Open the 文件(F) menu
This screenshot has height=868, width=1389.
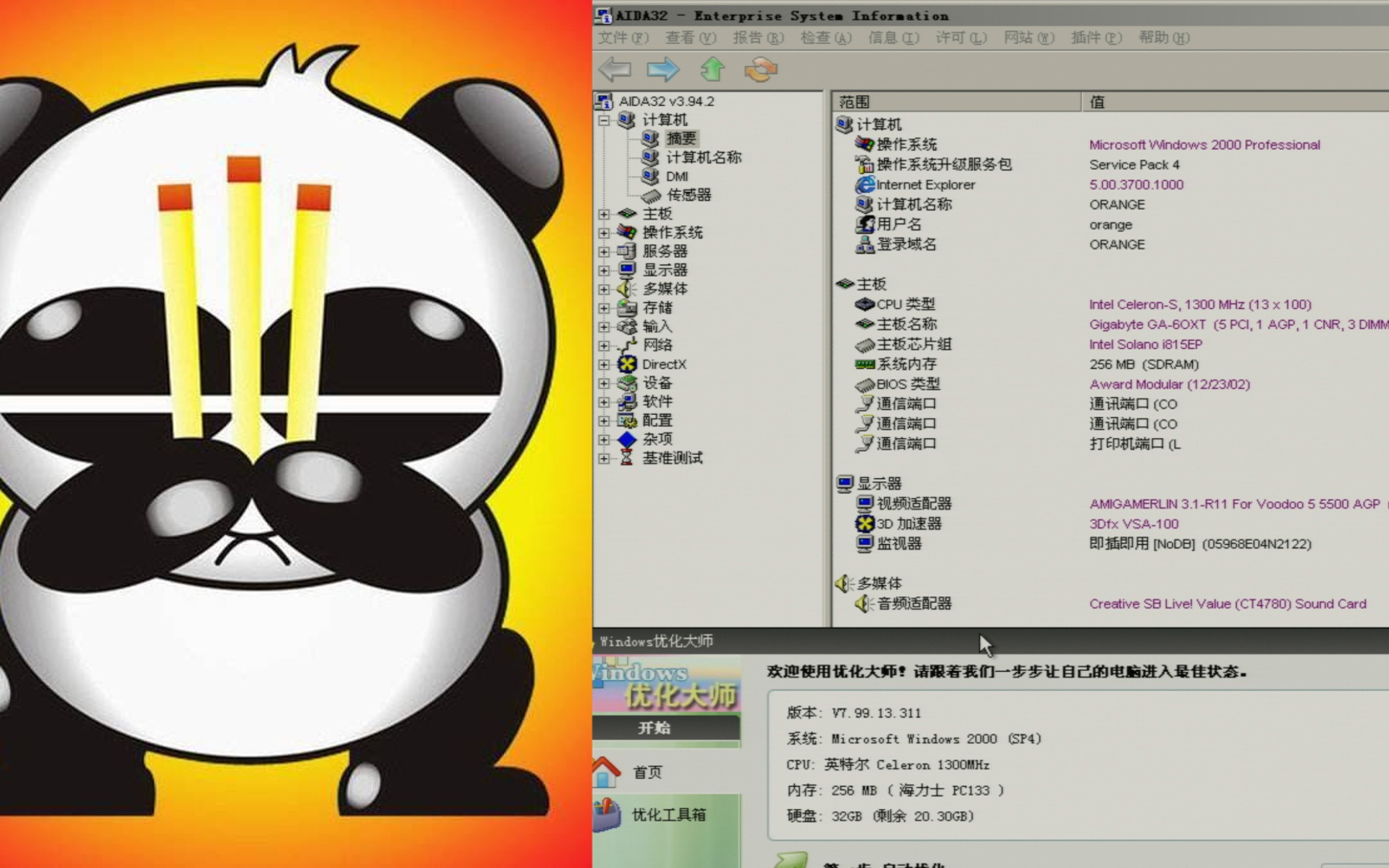[x=623, y=38]
